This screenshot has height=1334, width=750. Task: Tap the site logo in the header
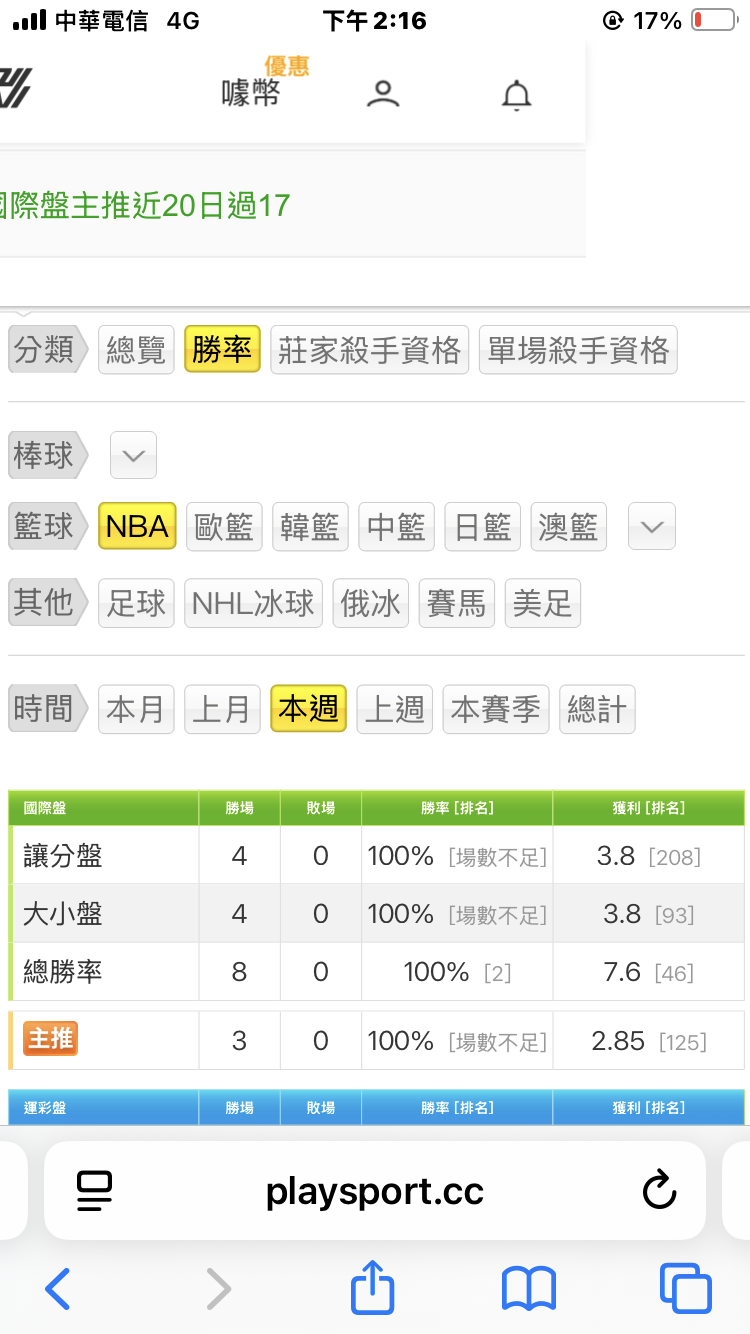(x=14, y=88)
